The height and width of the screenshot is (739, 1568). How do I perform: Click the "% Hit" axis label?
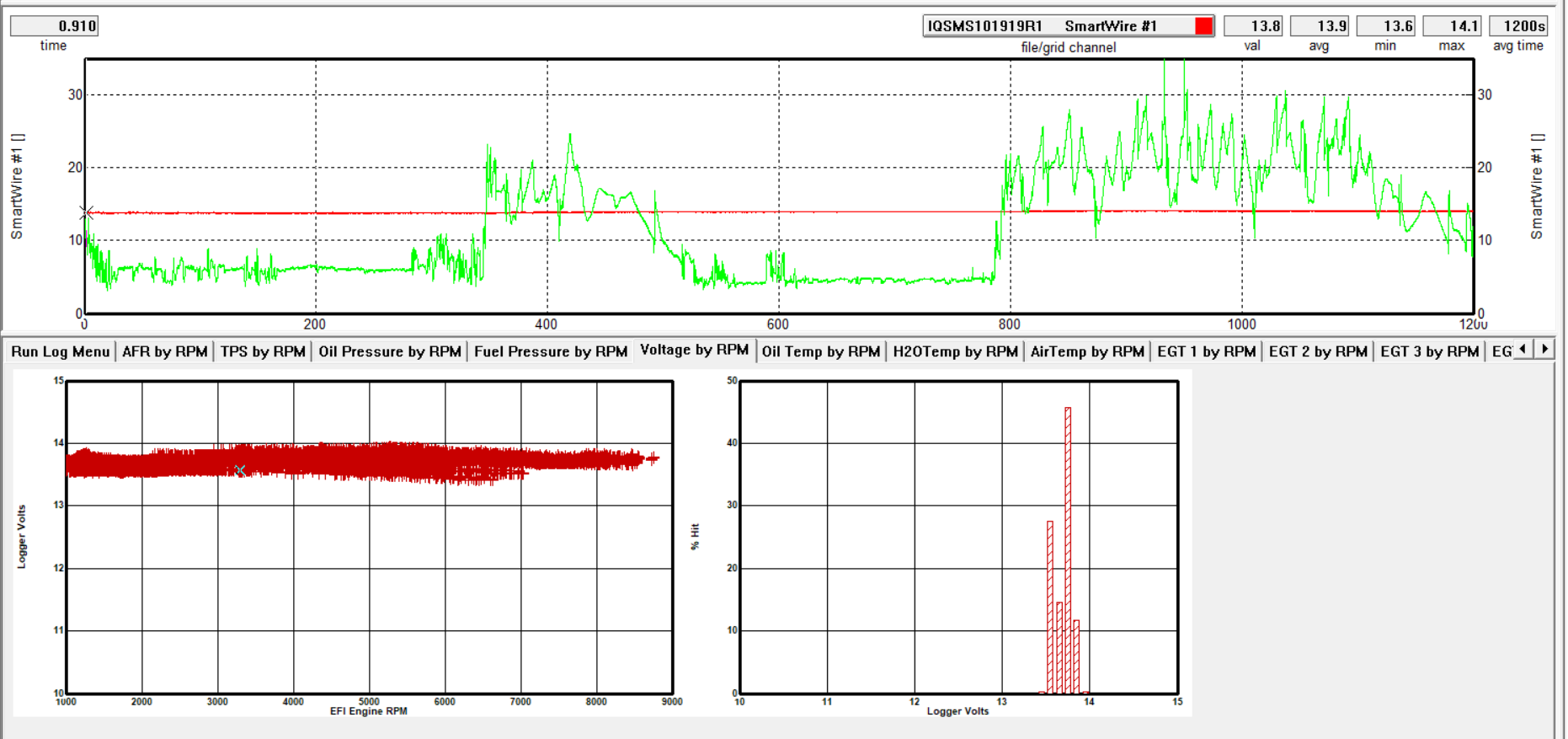pos(695,537)
